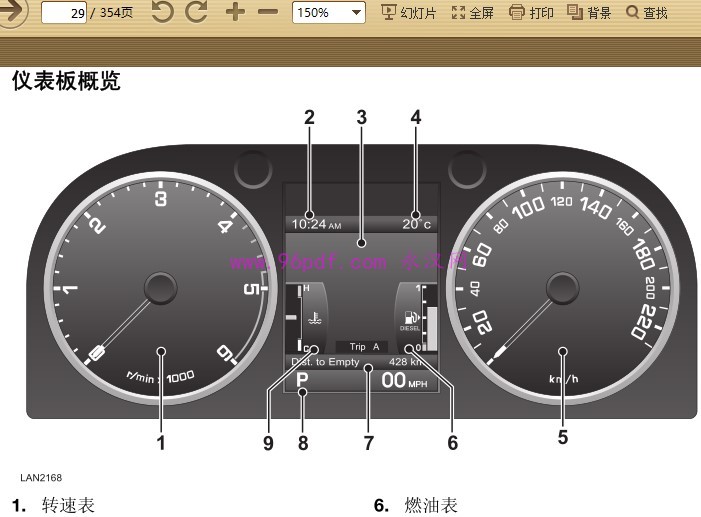Zoom in with the plus icon

tap(235, 12)
